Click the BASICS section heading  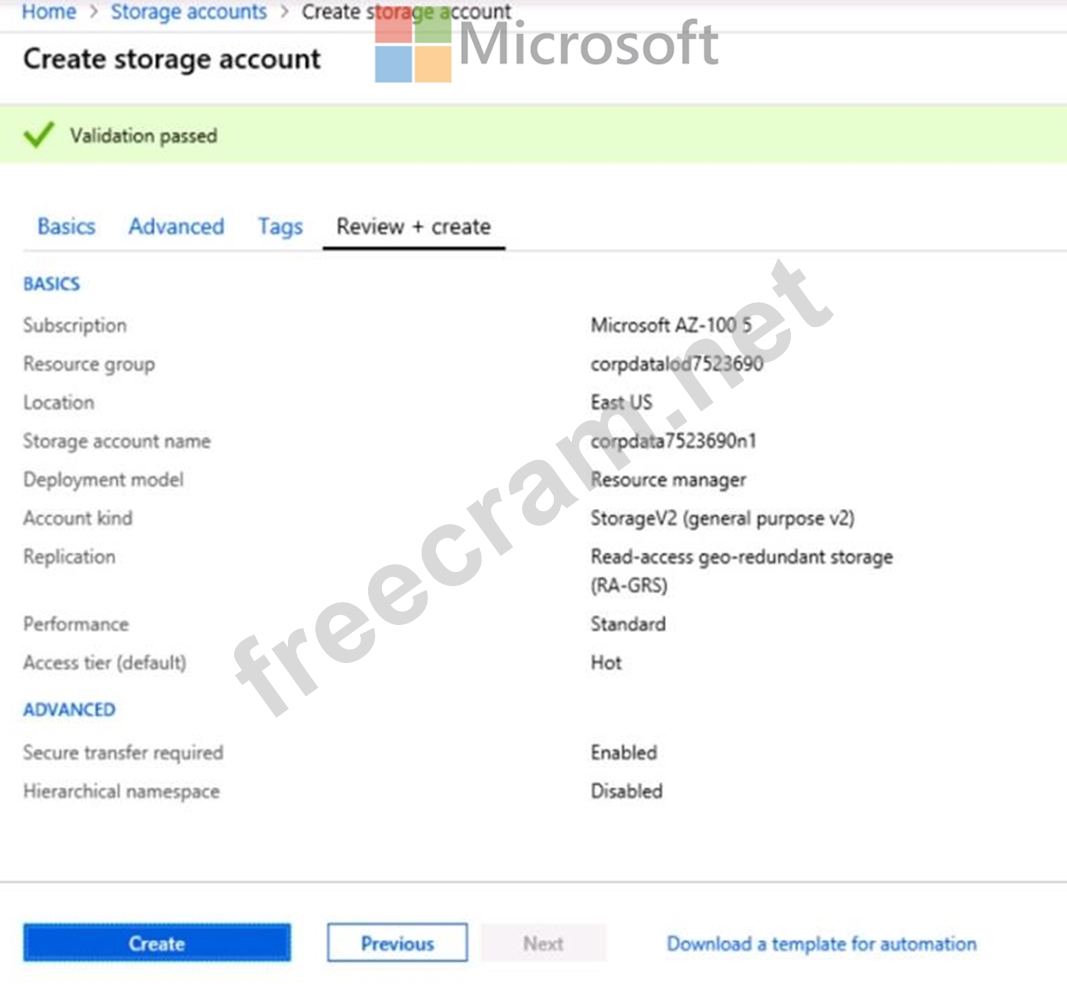51,284
